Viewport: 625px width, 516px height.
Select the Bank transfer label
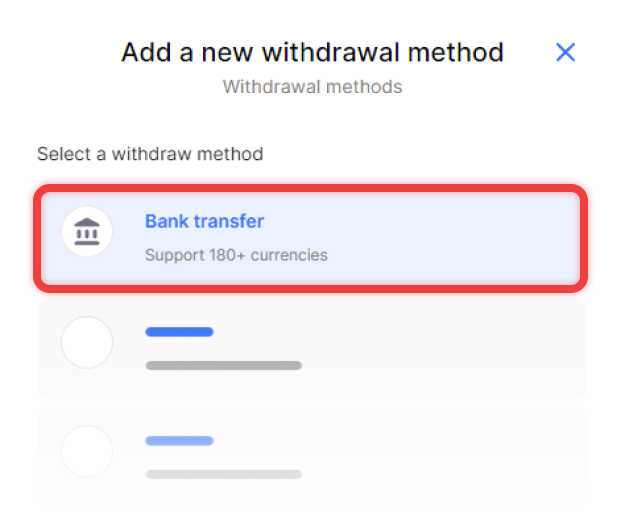[204, 221]
